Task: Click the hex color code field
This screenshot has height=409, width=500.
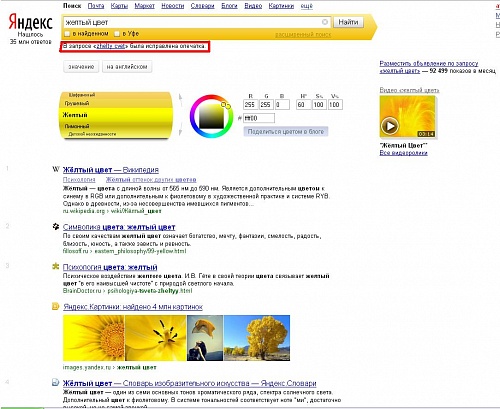Action: coord(259,118)
